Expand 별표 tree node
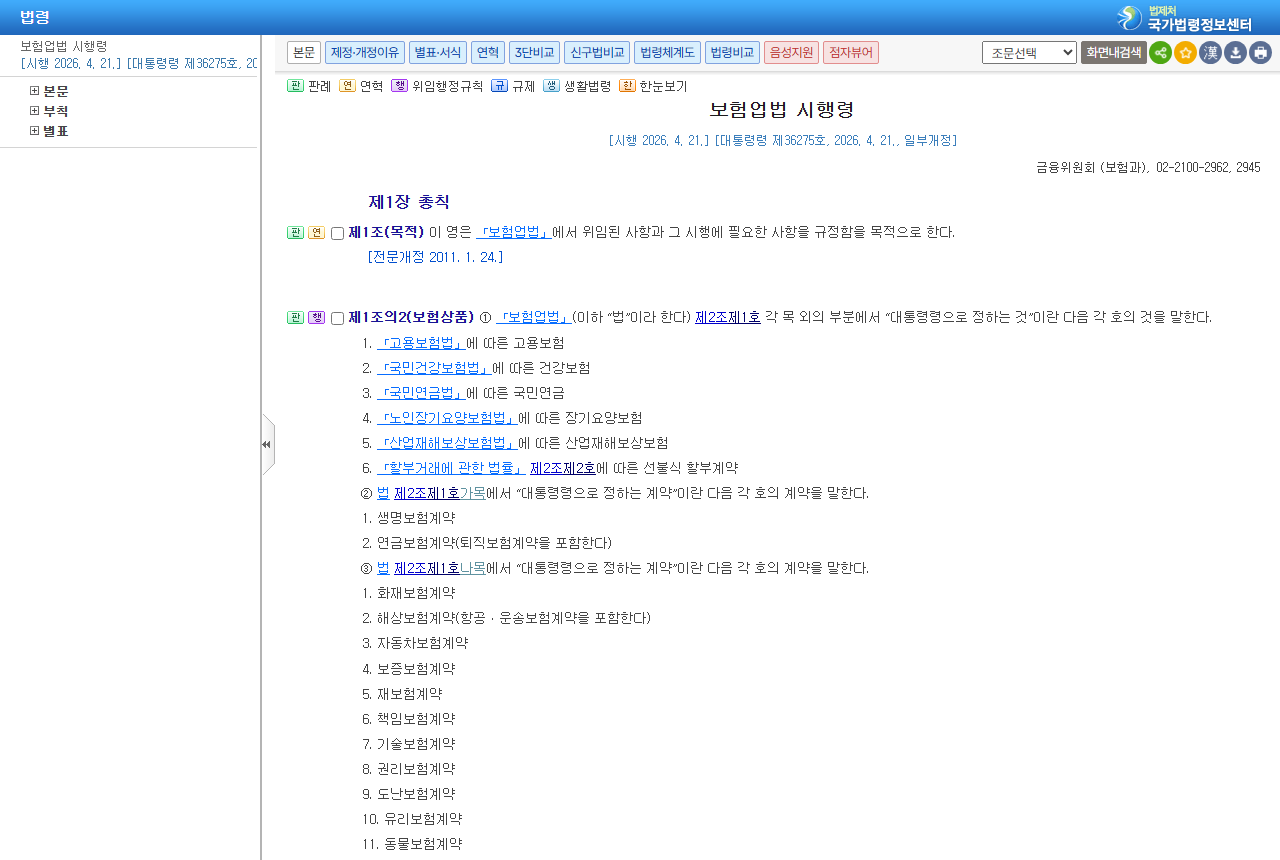 pyautogui.click(x=34, y=131)
